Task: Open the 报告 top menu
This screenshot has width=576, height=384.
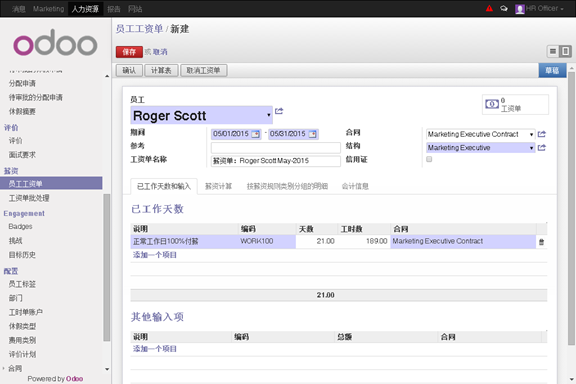Action: [x=114, y=9]
